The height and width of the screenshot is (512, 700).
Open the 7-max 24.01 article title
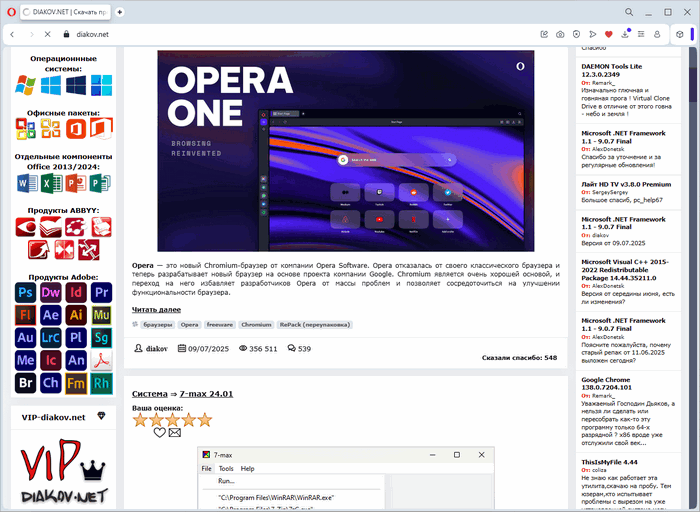pos(206,394)
